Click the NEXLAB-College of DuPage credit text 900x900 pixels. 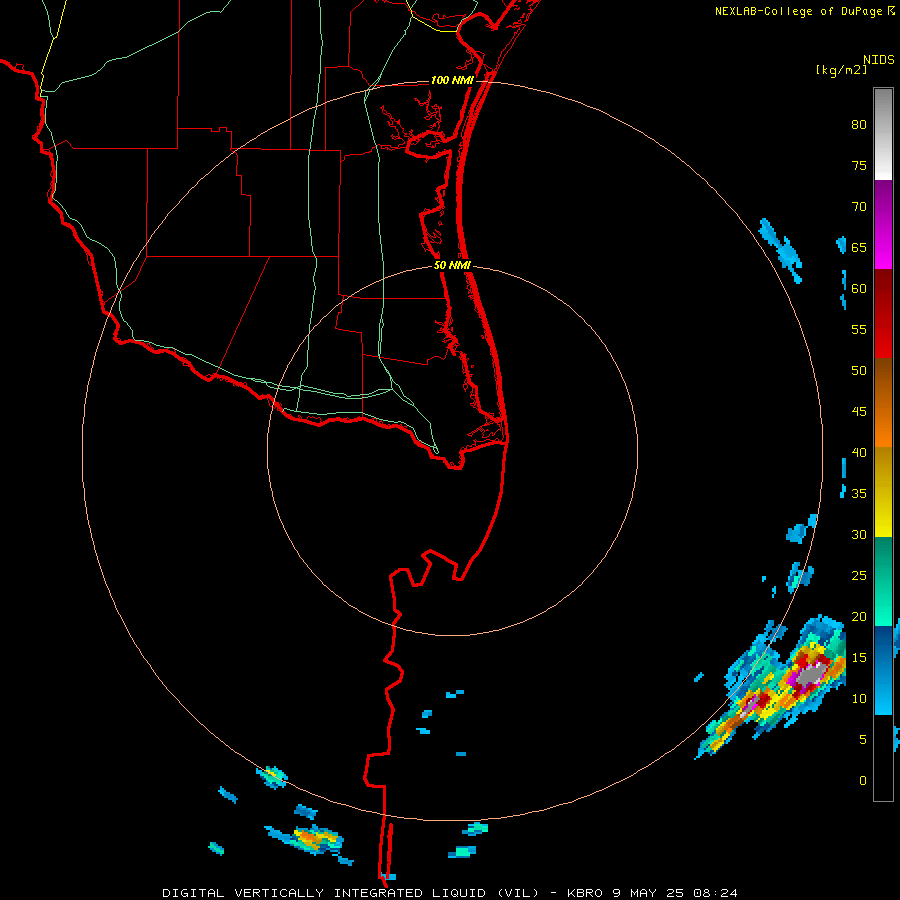click(798, 11)
